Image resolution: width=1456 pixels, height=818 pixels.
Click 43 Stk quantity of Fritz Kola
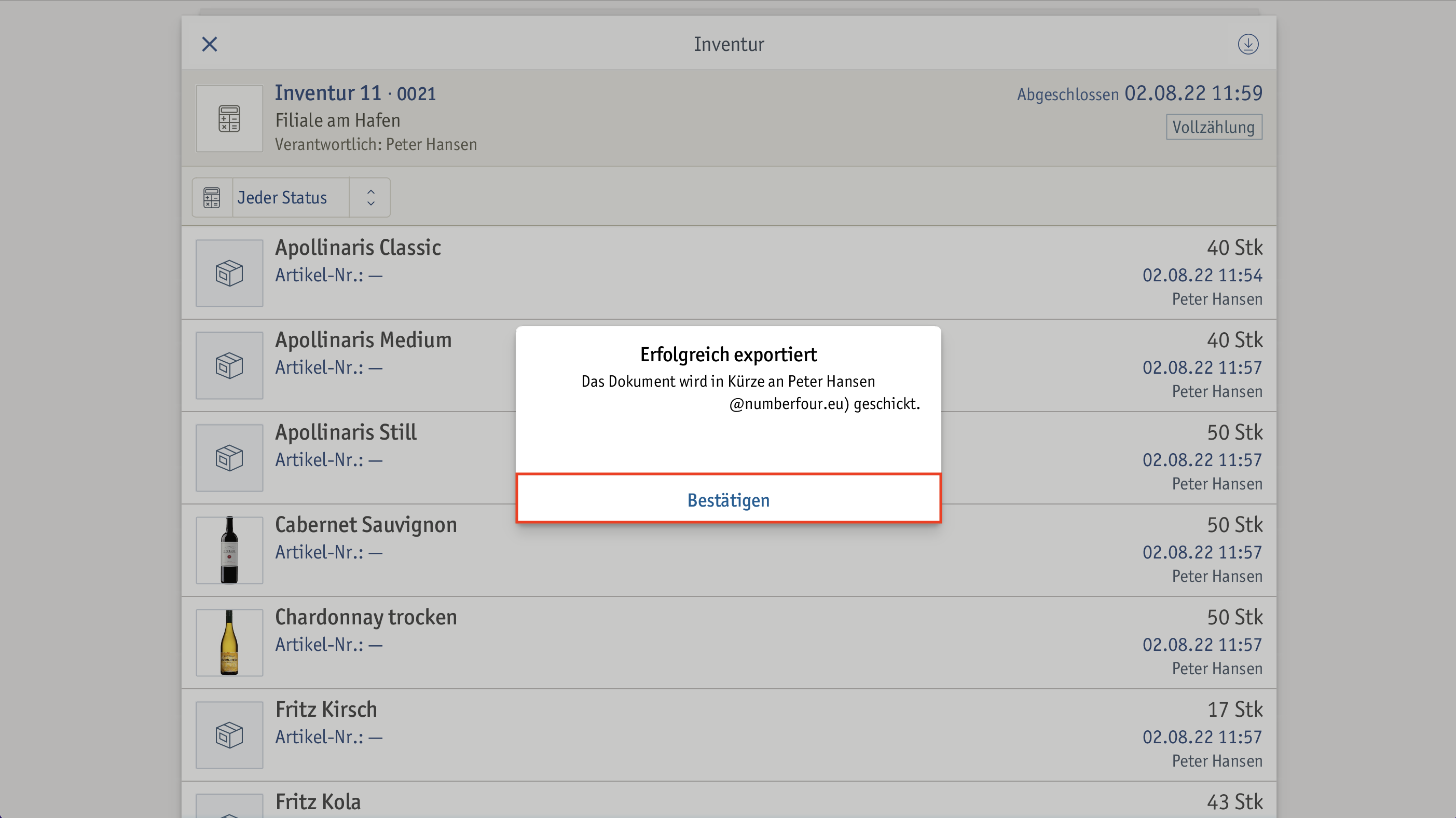point(1234,801)
